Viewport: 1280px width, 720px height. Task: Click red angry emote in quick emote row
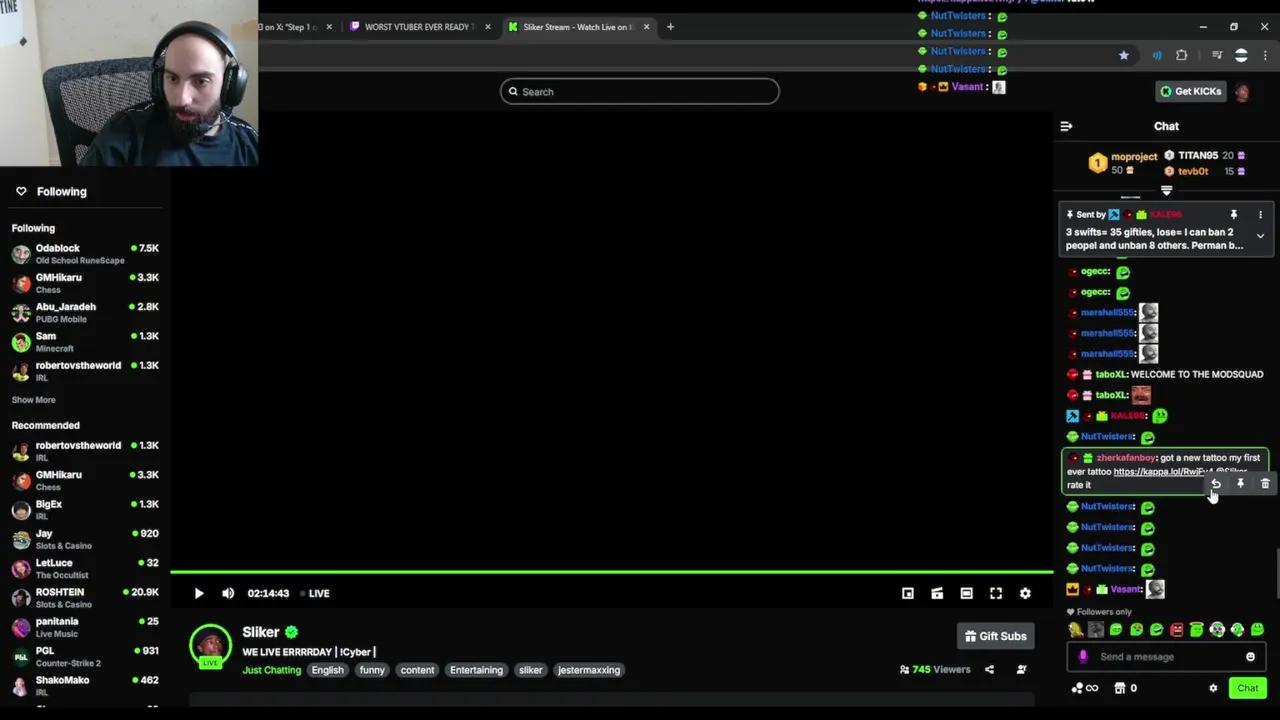[x=1177, y=630]
